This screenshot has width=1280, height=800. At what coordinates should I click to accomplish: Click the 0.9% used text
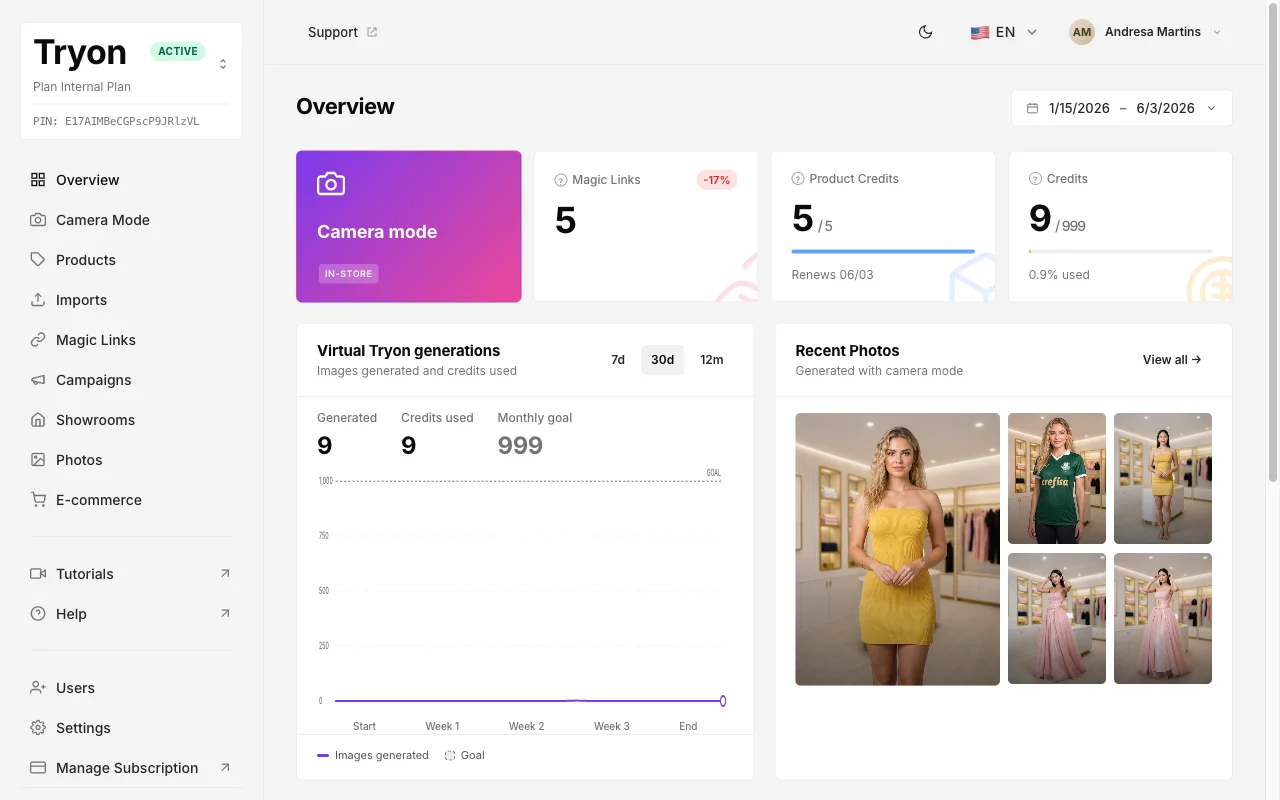pyautogui.click(x=1059, y=275)
